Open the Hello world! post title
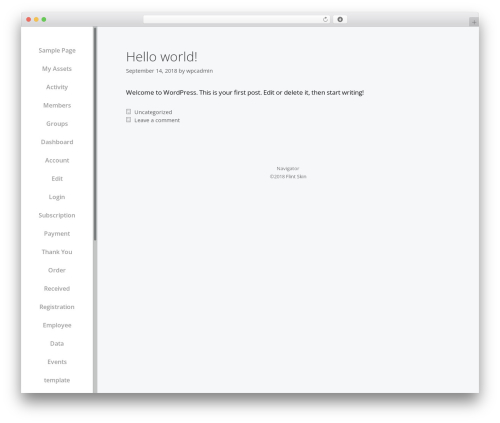Viewport: 500px width, 423px height. [161, 57]
